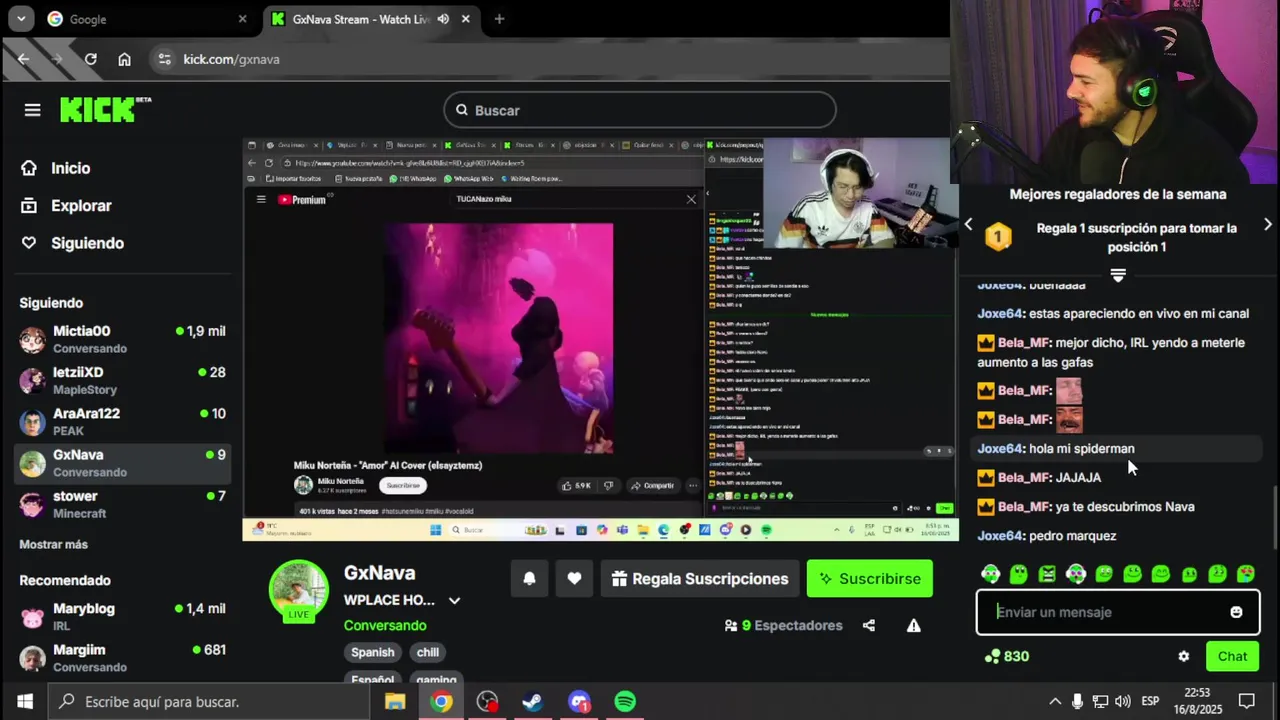Mute the GxNava tab audio icon
The width and height of the screenshot is (1280, 720).
(x=443, y=19)
